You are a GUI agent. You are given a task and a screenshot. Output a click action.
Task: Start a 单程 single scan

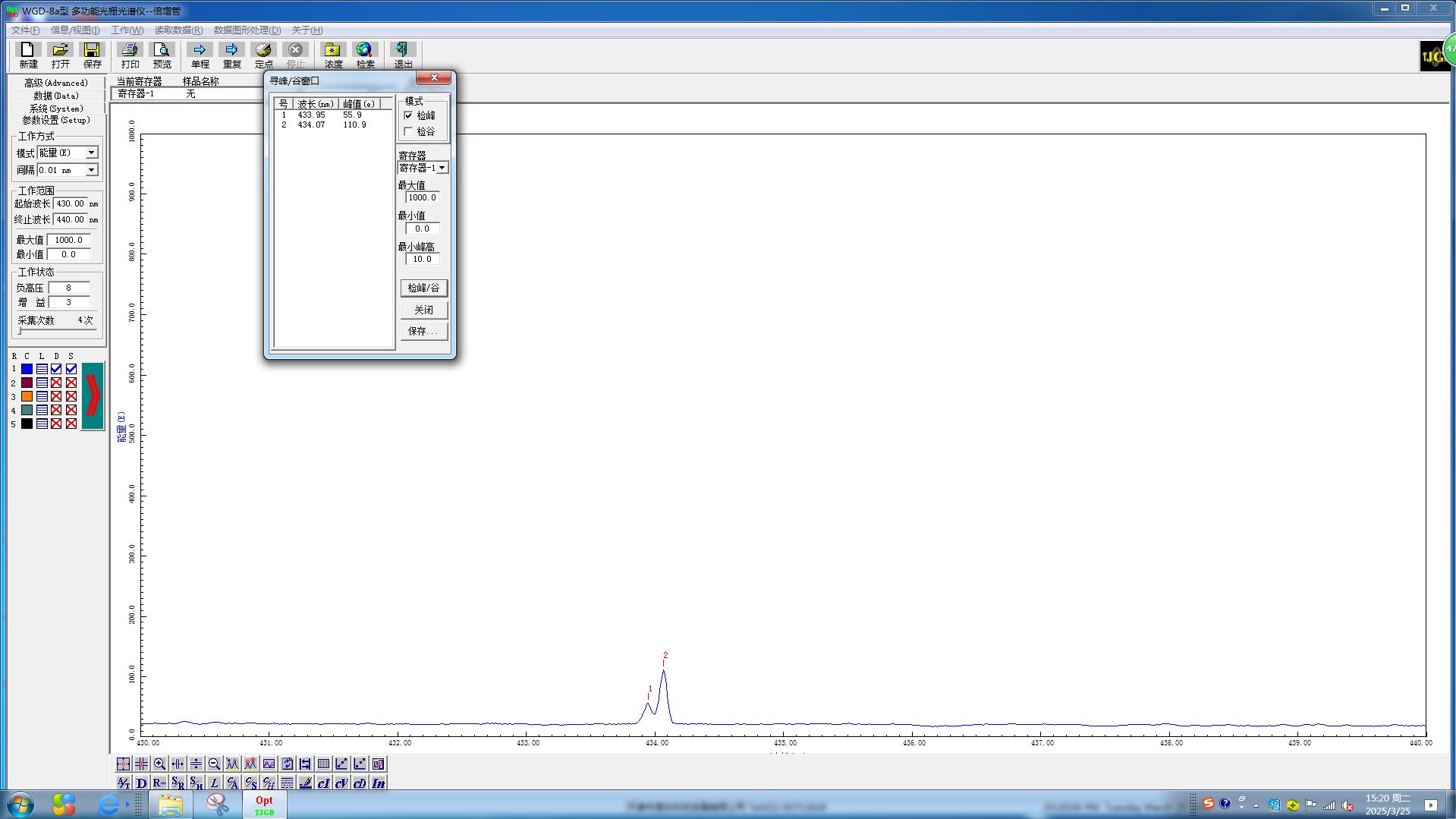(200, 55)
